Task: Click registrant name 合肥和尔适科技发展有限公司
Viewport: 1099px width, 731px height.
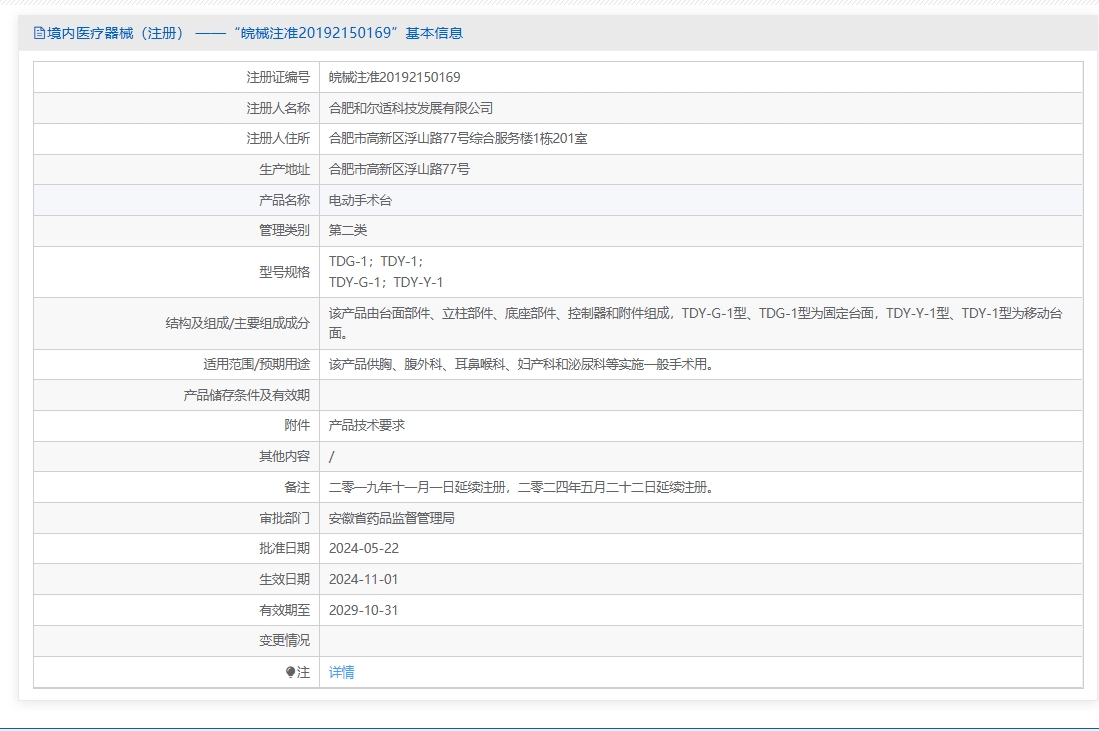Action: point(411,108)
